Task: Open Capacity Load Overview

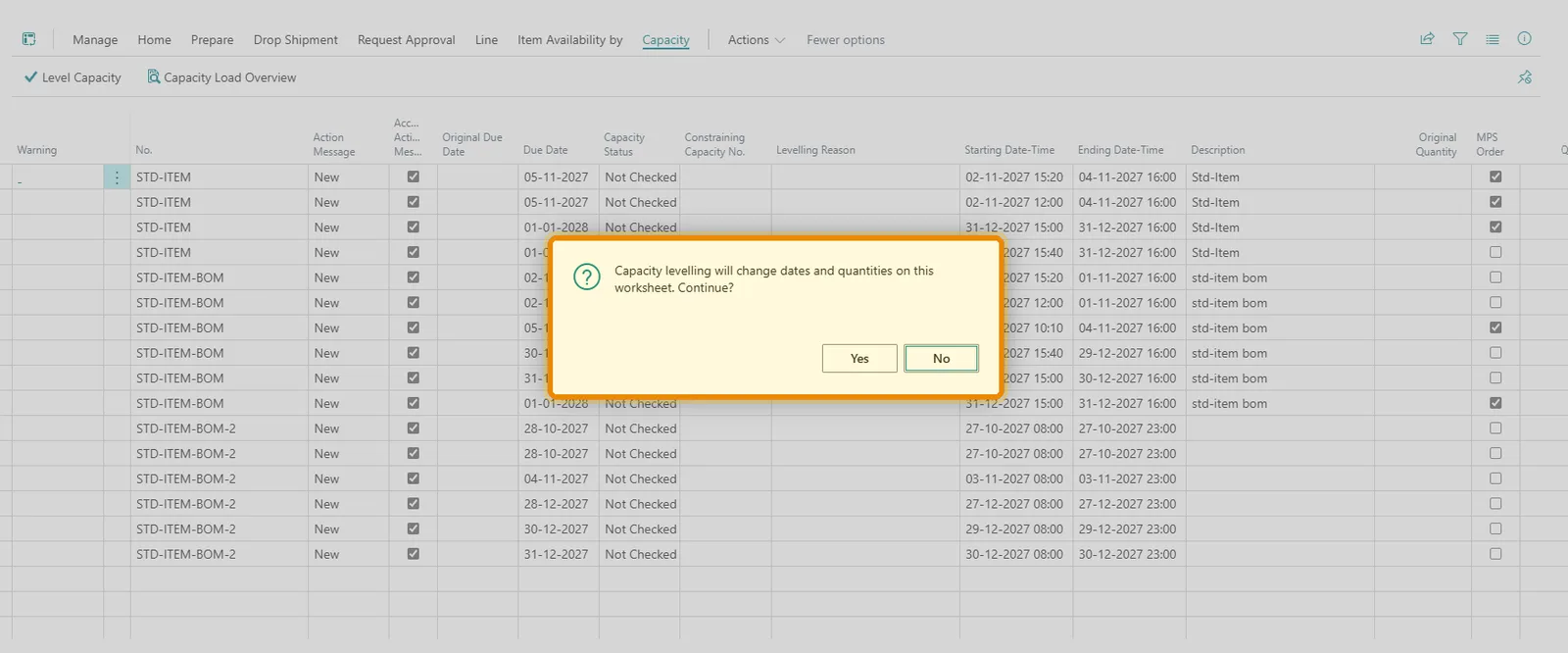Action: pos(221,77)
